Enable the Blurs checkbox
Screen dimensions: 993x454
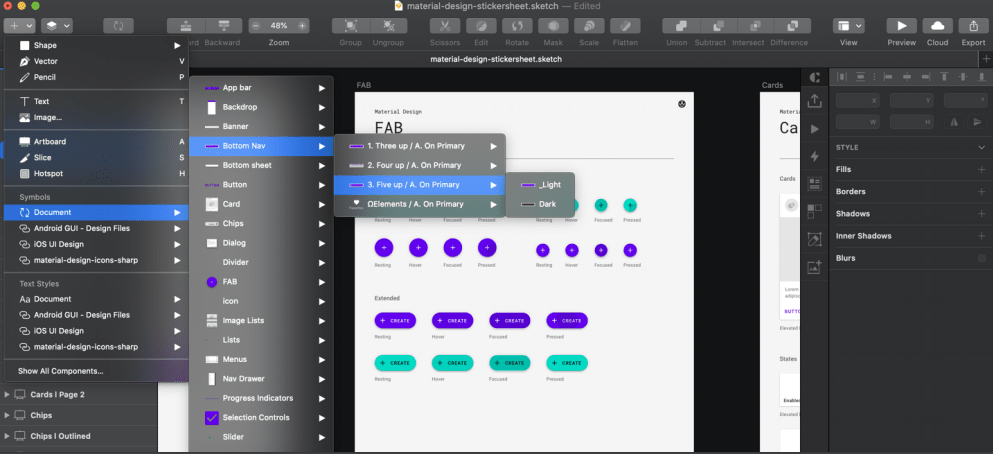click(981, 258)
